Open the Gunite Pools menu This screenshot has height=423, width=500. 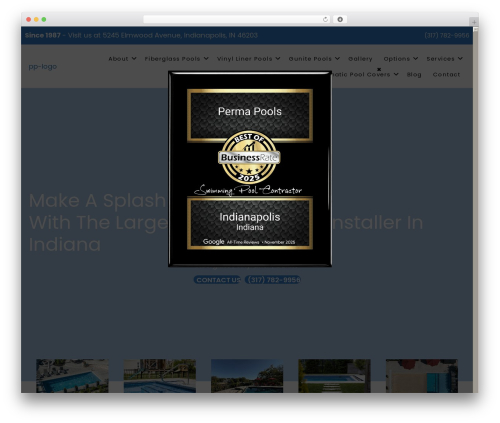pyautogui.click(x=310, y=59)
